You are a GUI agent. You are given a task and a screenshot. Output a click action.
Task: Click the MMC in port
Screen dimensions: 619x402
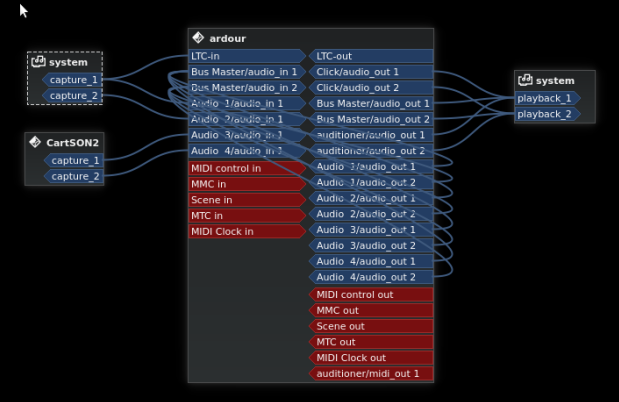[246, 184]
